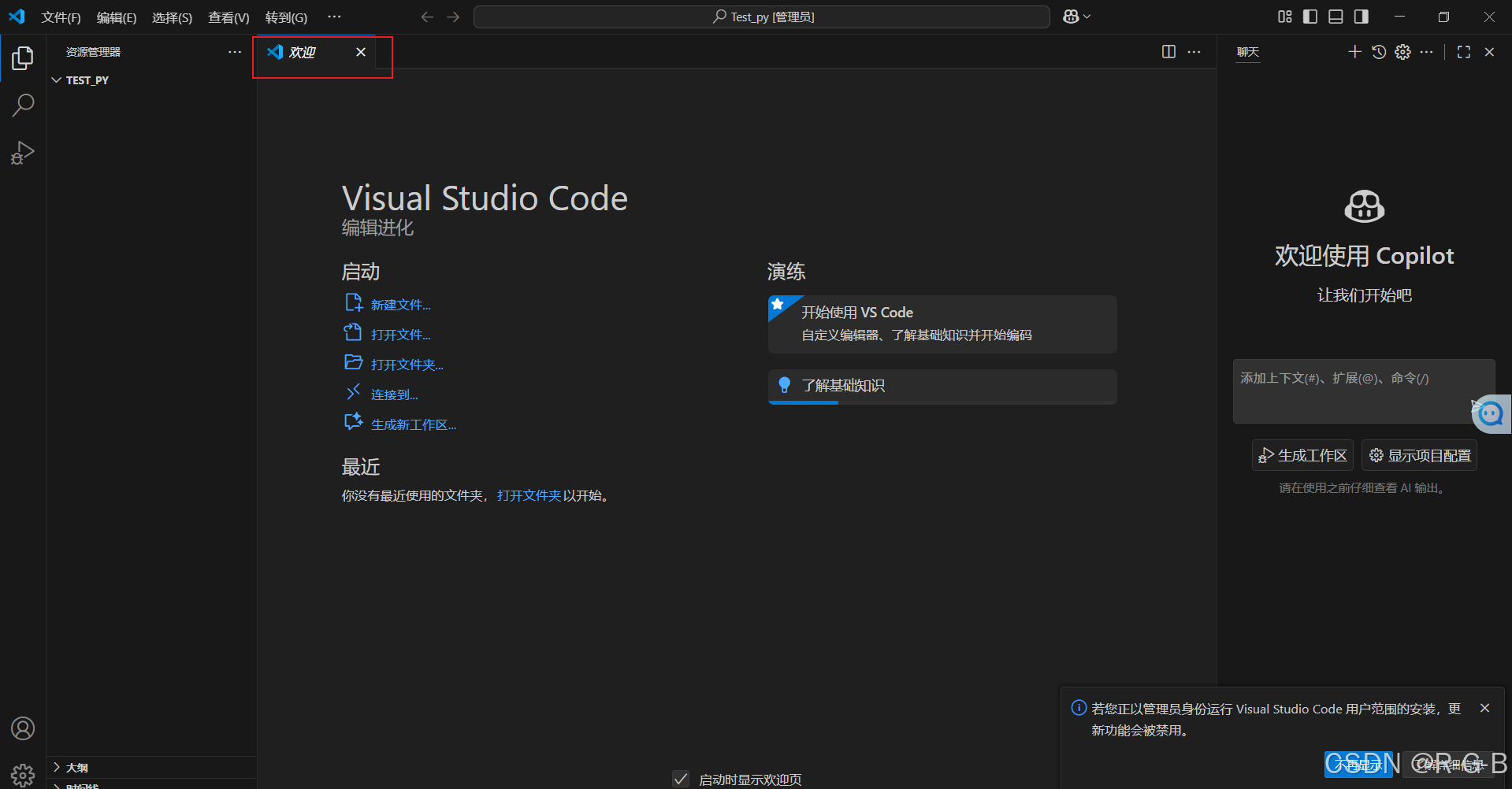Expand the 大纲 outline section
1512x789 pixels.
pos(151,767)
